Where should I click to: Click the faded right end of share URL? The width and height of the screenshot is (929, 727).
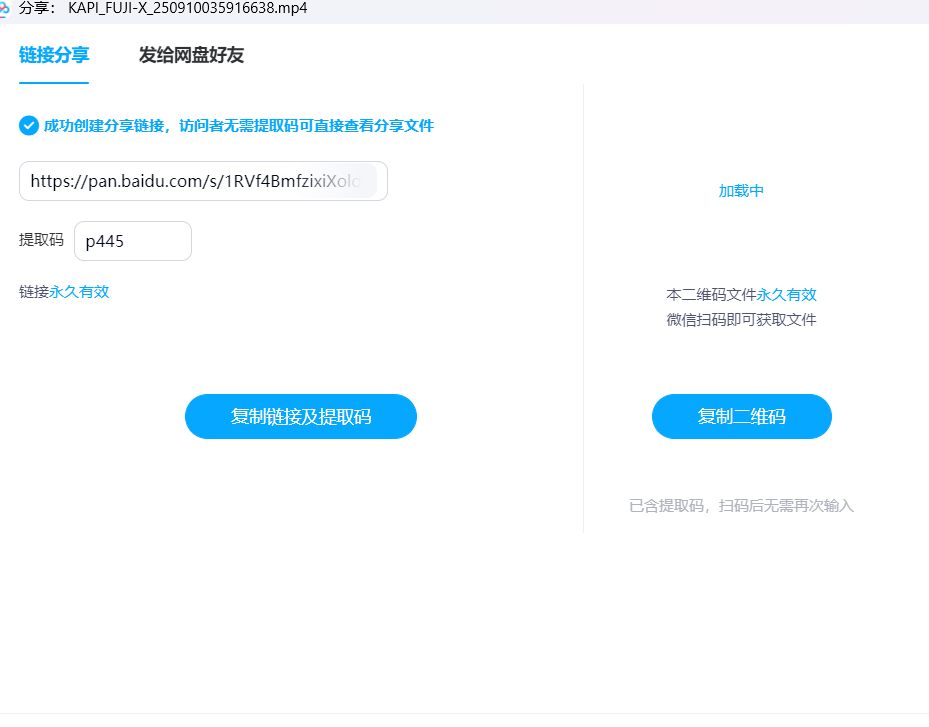(362, 181)
